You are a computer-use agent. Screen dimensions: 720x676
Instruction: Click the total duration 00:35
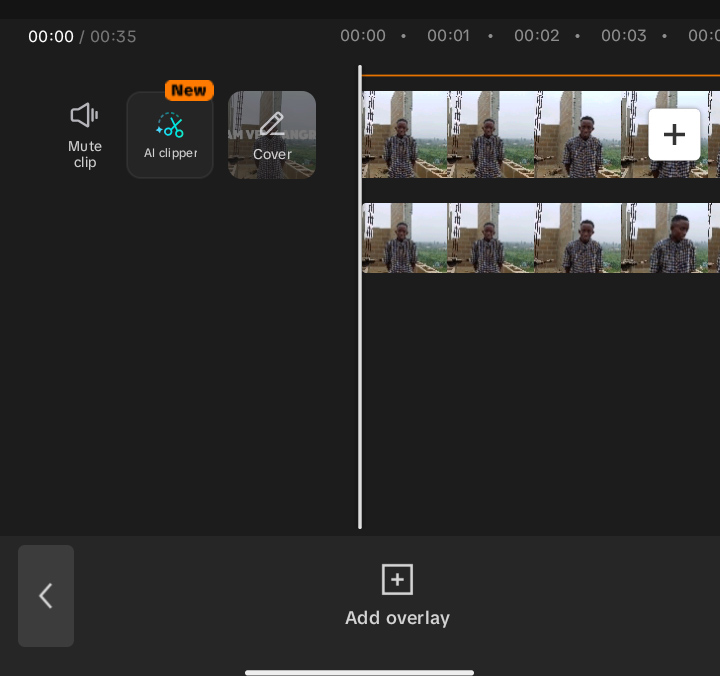[x=113, y=37]
